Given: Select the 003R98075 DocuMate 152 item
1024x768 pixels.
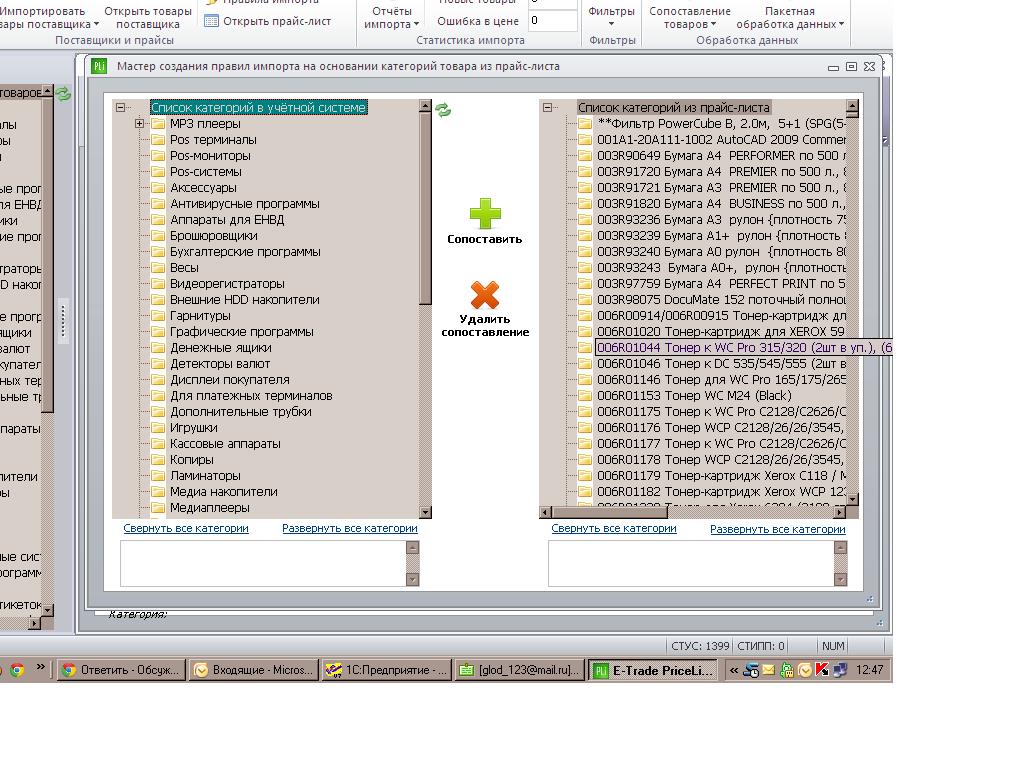Looking at the screenshot, I should click(x=722, y=300).
